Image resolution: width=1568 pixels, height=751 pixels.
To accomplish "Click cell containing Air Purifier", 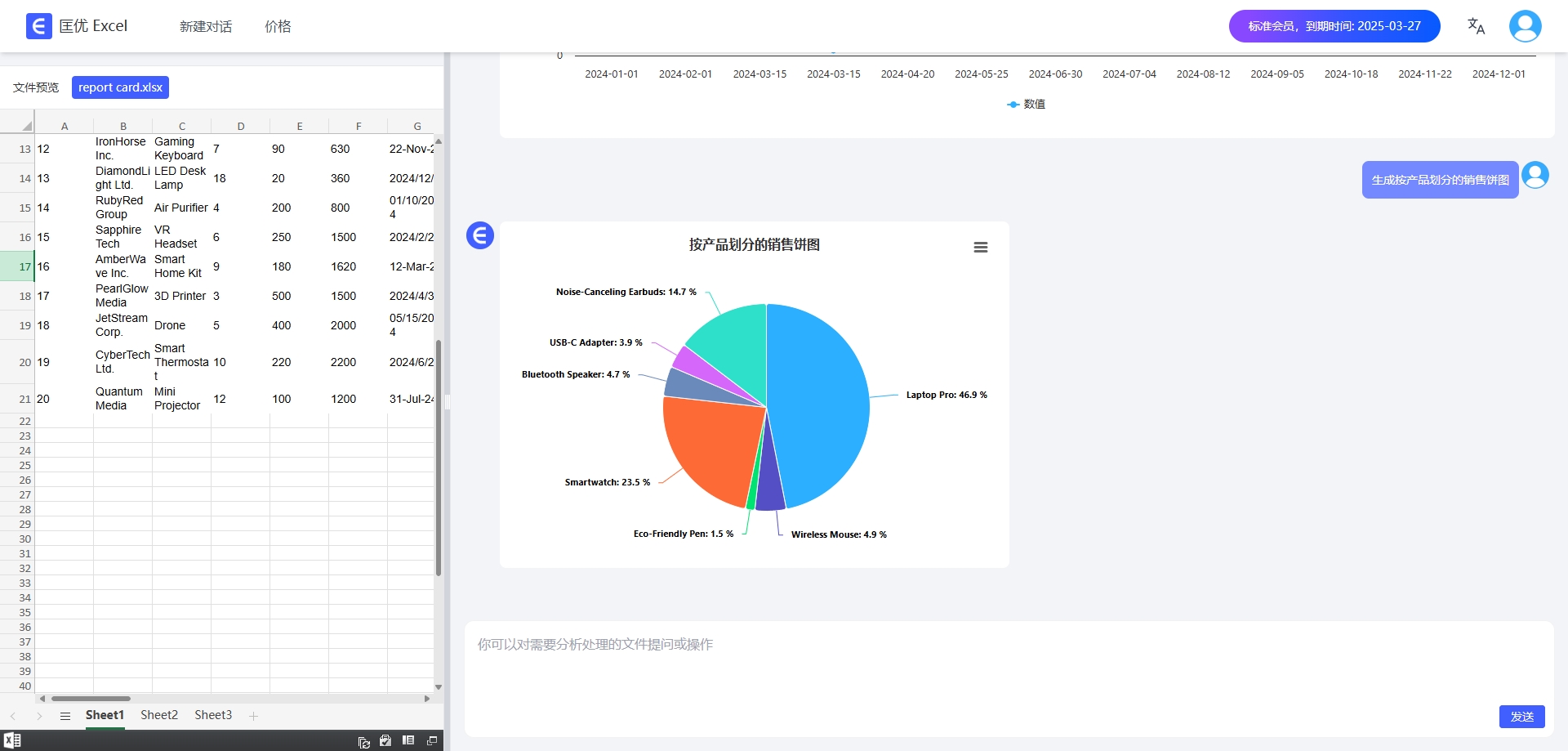I will (x=182, y=208).
